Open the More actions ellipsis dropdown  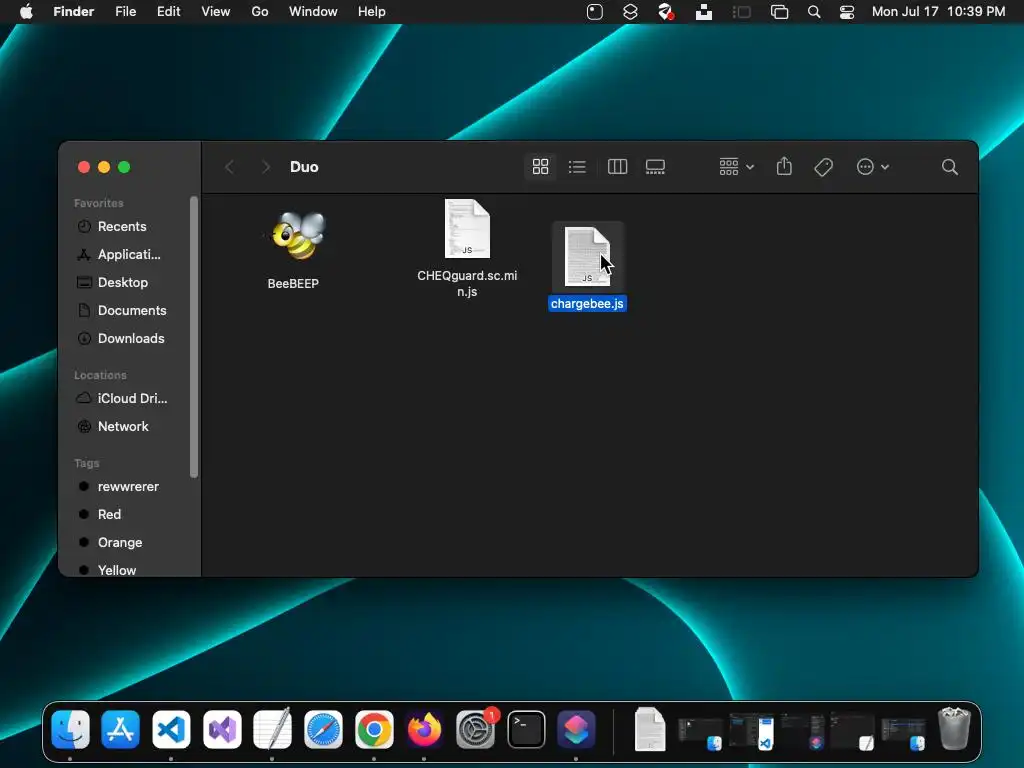(x=872, y=167)
